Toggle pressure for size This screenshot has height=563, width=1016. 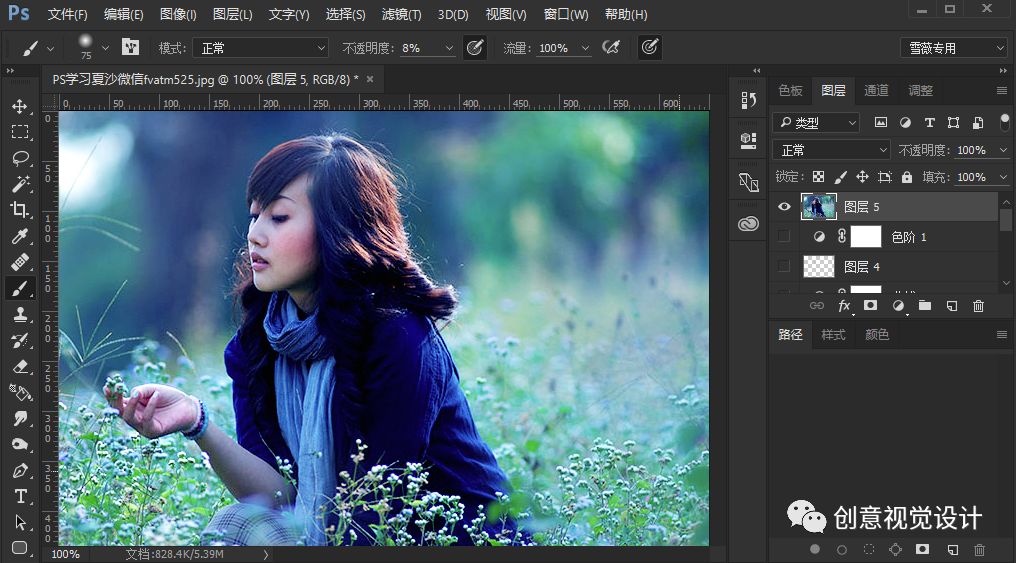(650, 47)
